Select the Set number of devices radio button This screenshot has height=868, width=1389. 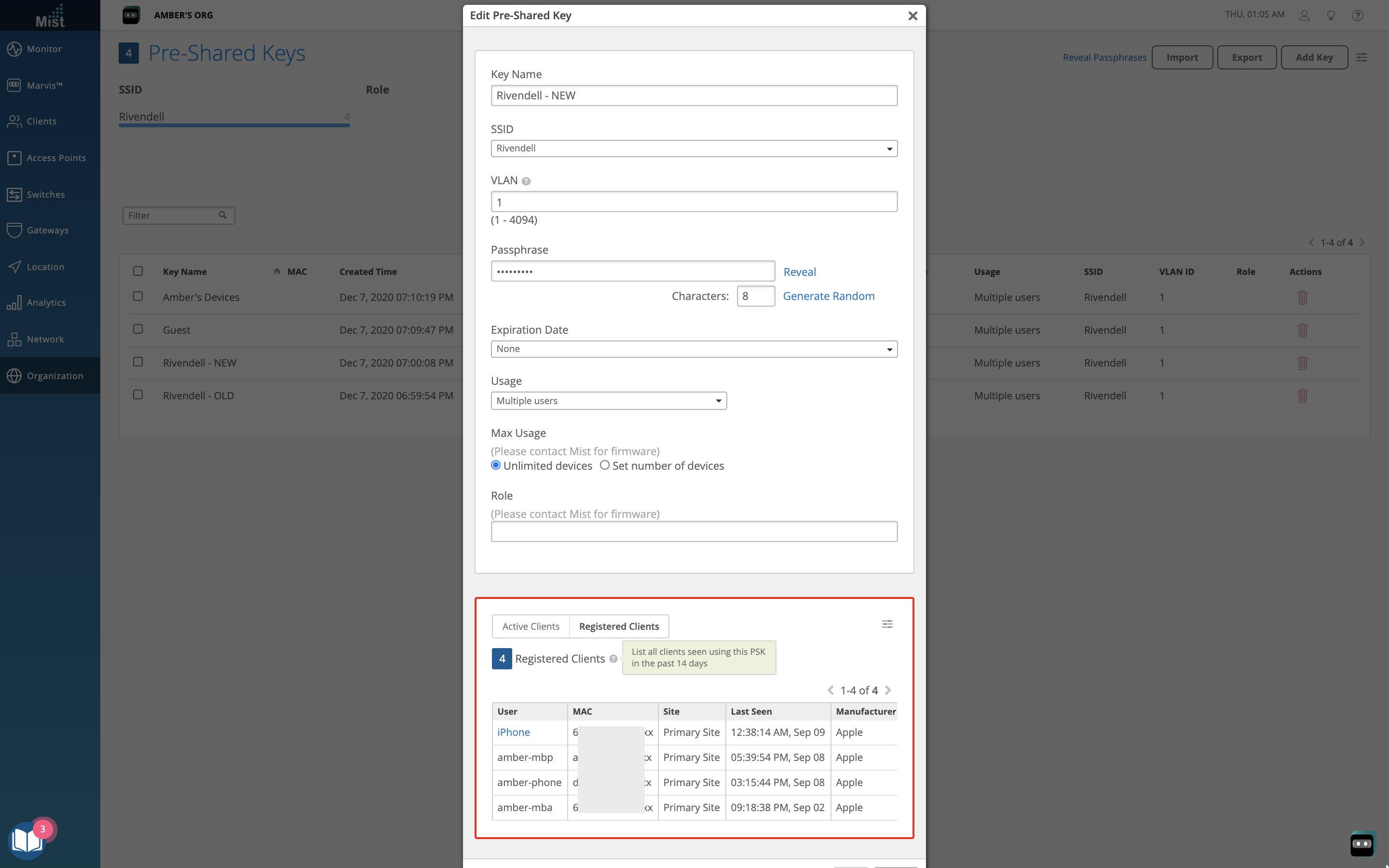click(x=604, y=465)
